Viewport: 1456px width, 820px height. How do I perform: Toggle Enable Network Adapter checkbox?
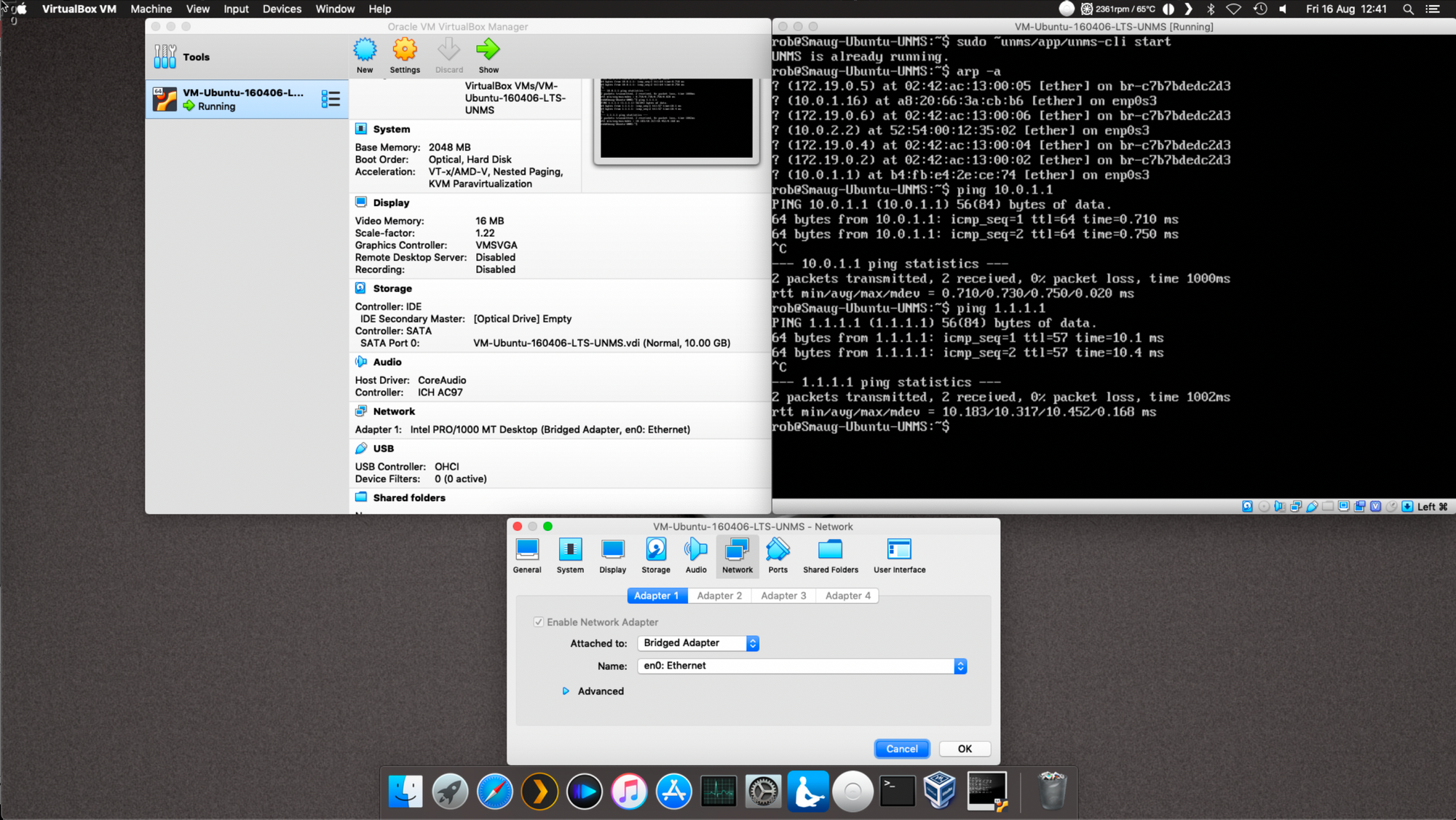pyautogui.click(x=538, y=622)
